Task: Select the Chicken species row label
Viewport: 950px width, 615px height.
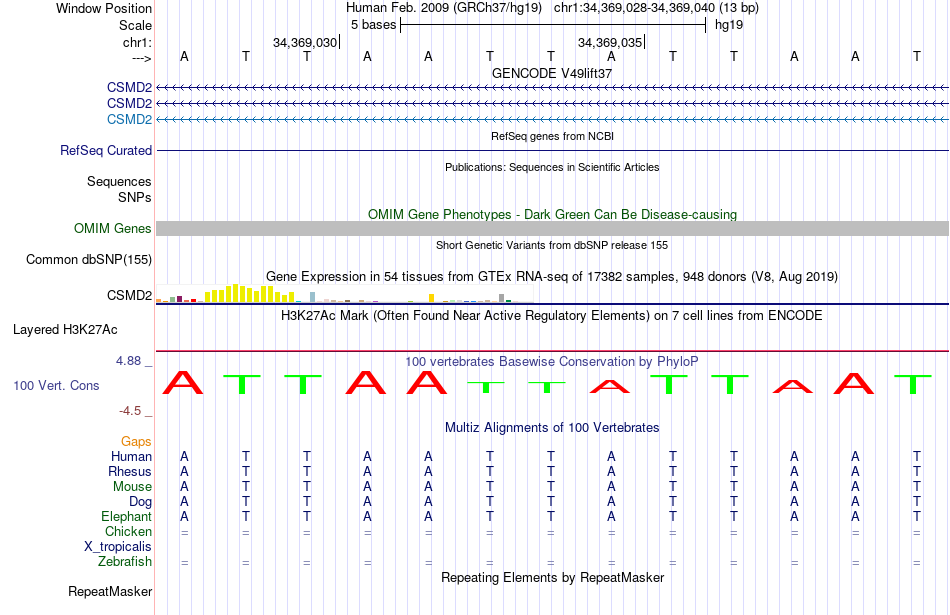Action: click(x=128, y=531)
